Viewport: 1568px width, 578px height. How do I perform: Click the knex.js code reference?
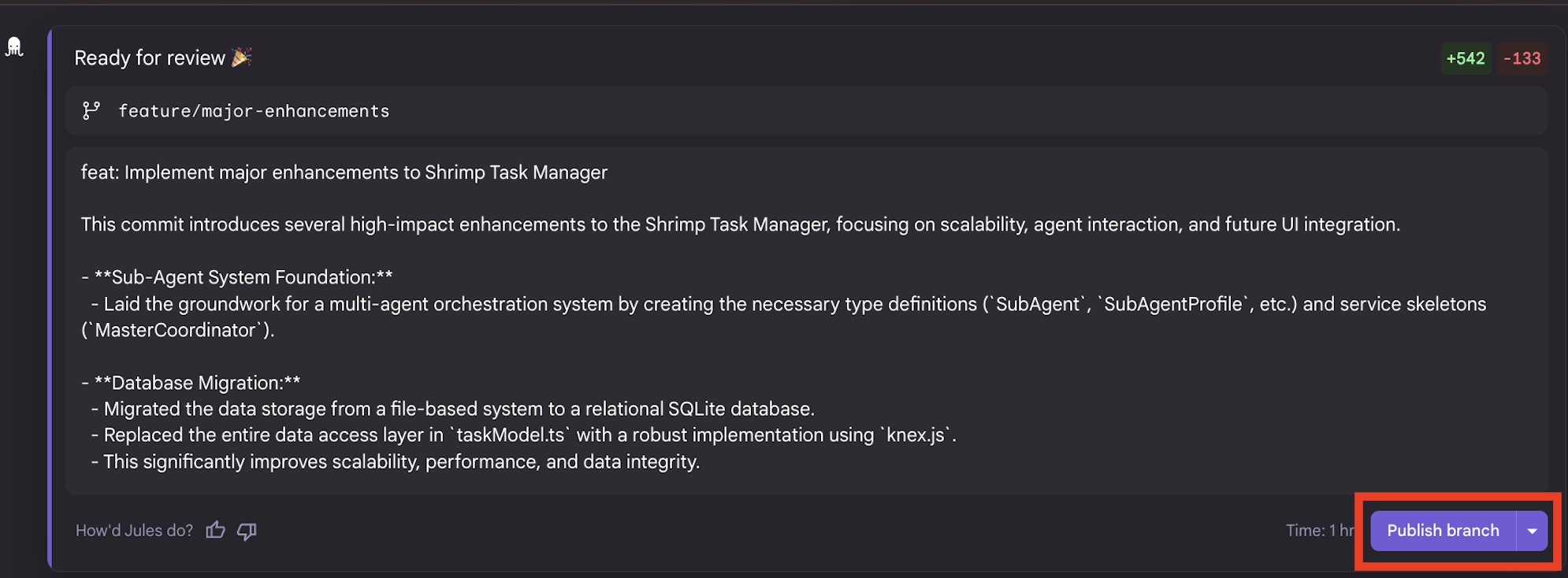pos(915,435)
